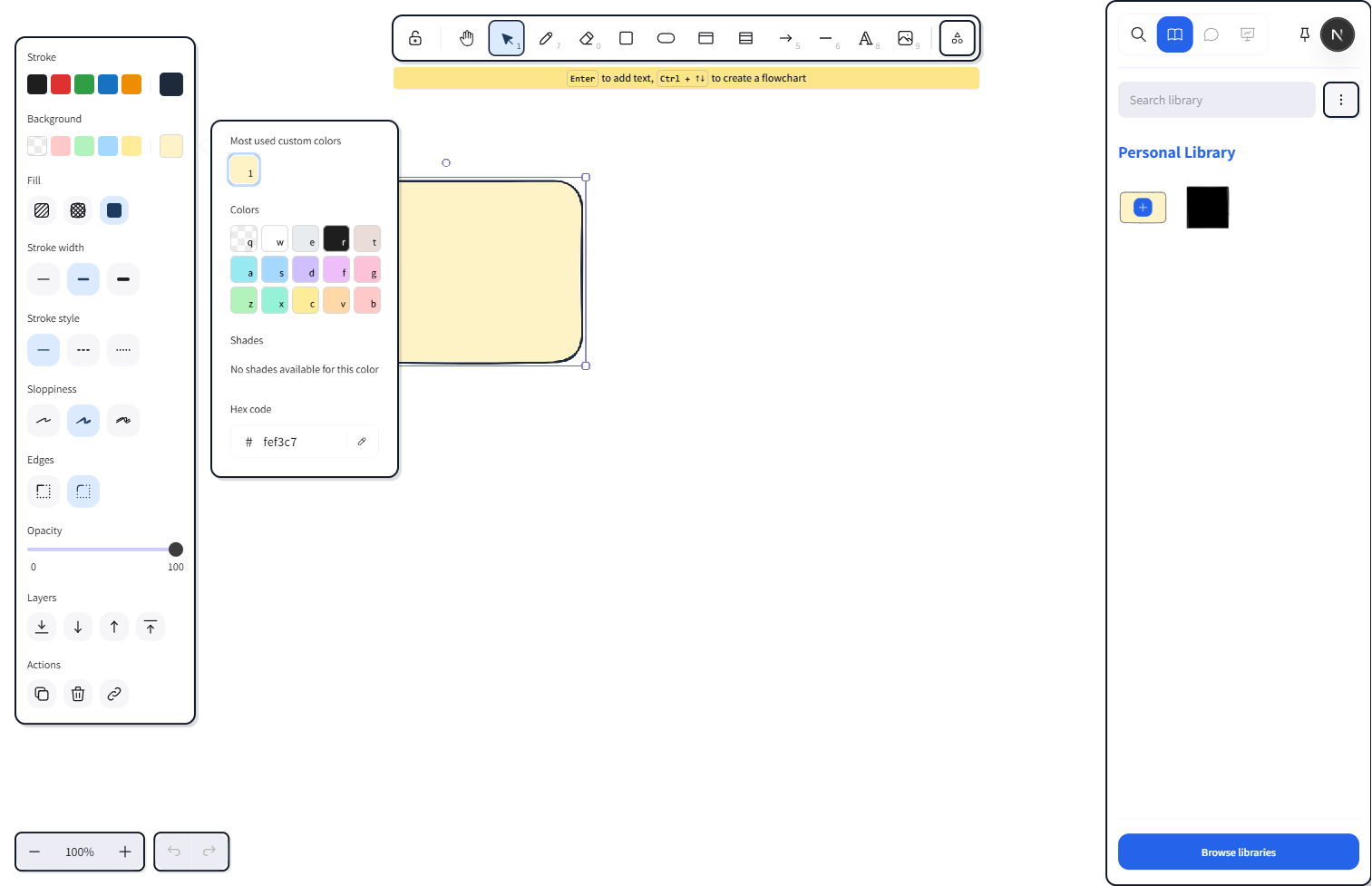Image resolution: width=1372 pixels, height=886 pixels.
Task: Pick most used custom color 1
Action: pyautogui.click(x=244, y=170)
